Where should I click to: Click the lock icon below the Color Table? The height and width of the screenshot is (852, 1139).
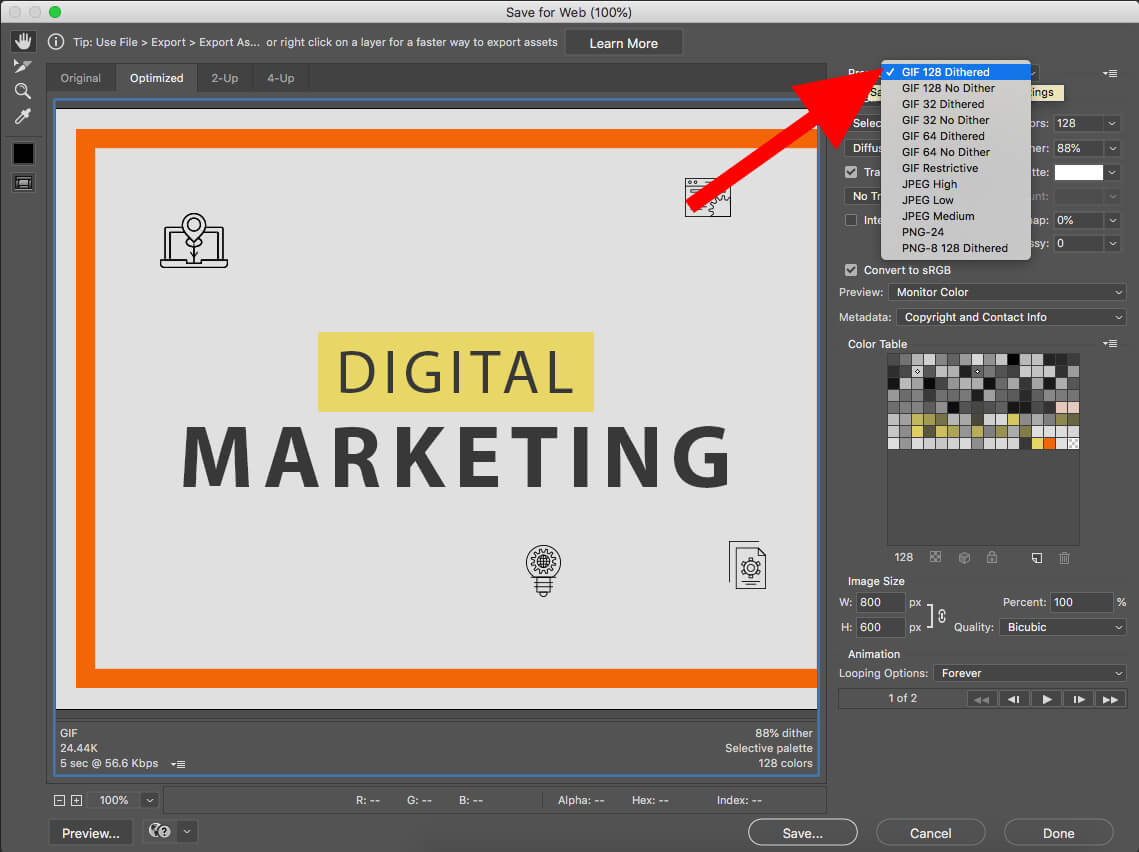(992, 557)
